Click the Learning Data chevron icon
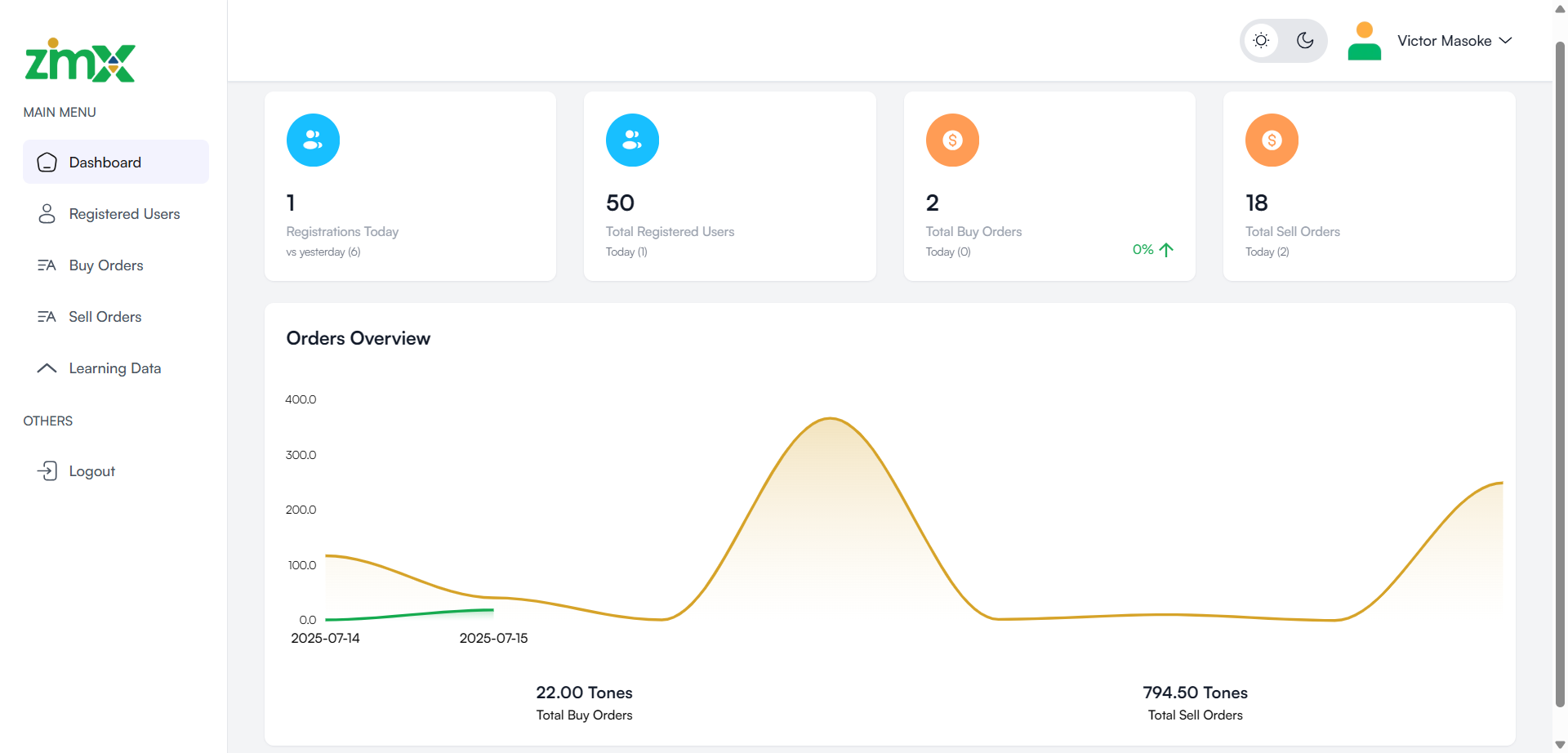This screenshot has height=753, width=1568. (47, 368)
